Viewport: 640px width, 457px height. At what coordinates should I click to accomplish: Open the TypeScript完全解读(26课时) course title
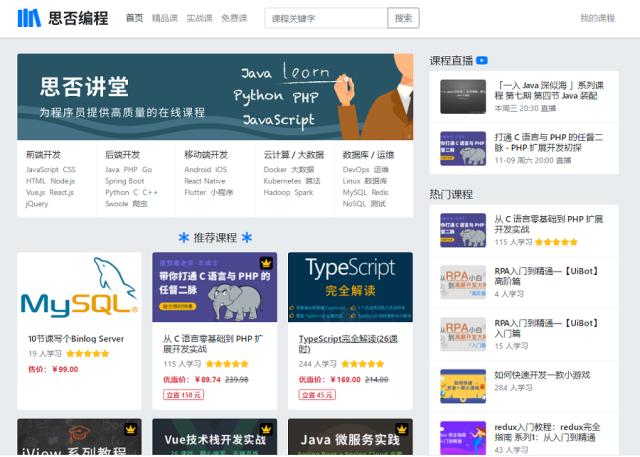click(344, 343)
